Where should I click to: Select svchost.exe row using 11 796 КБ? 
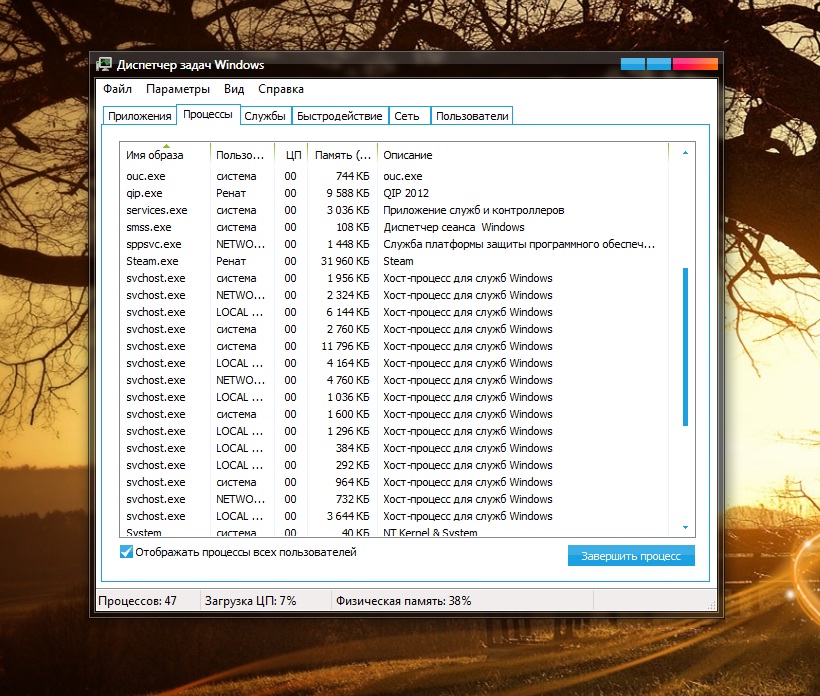[x=394, y=346]
